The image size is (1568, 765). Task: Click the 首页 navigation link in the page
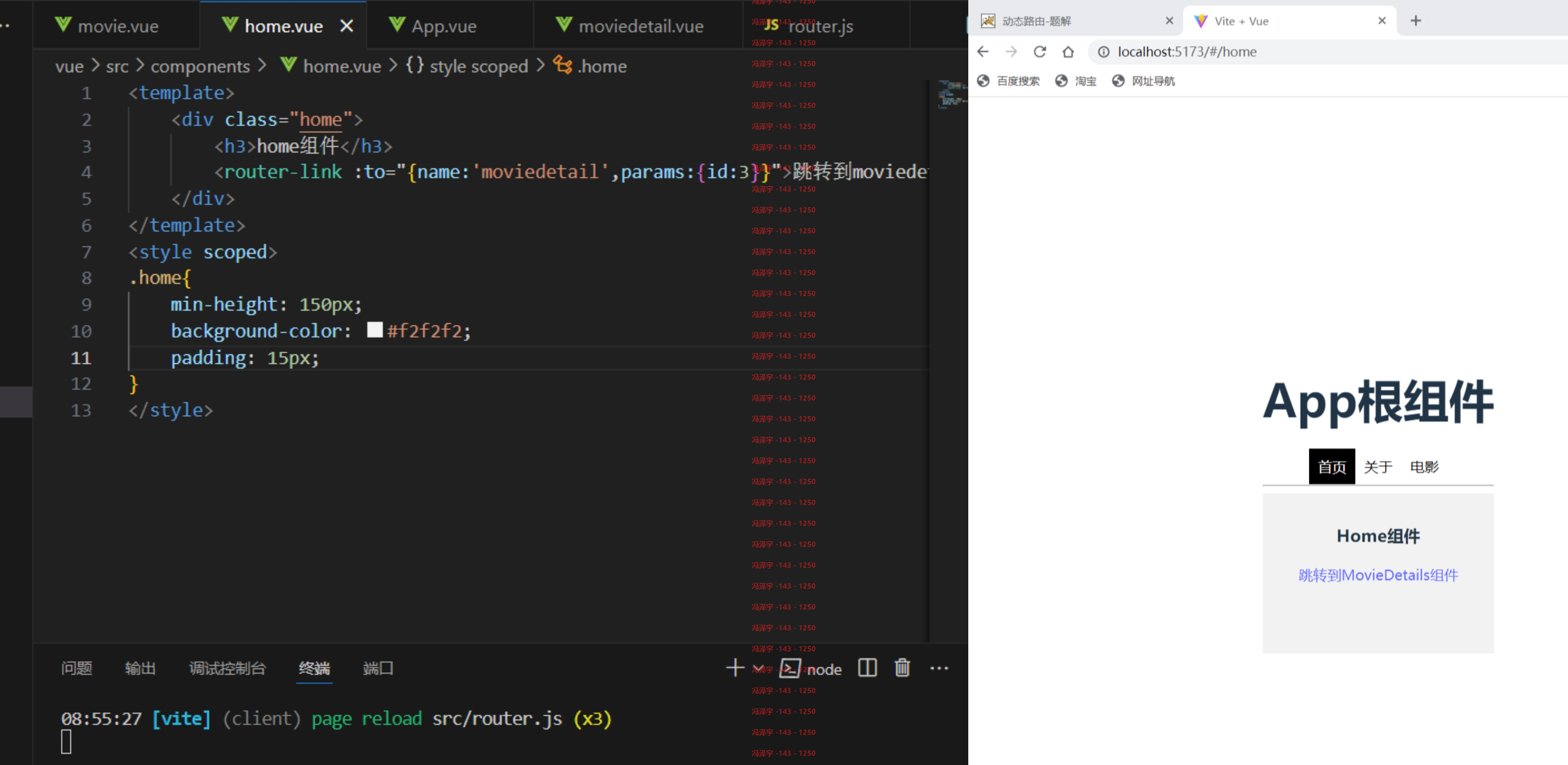(x=1332, y=466)
